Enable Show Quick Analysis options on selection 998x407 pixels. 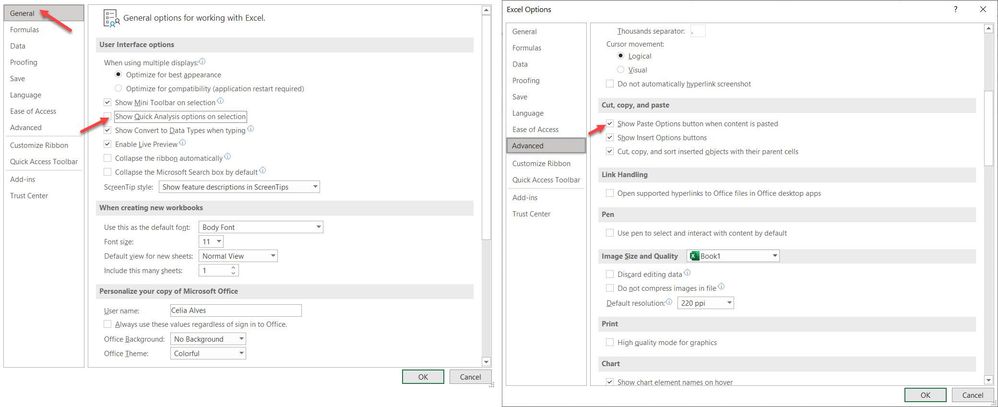[x=107, y=117]
